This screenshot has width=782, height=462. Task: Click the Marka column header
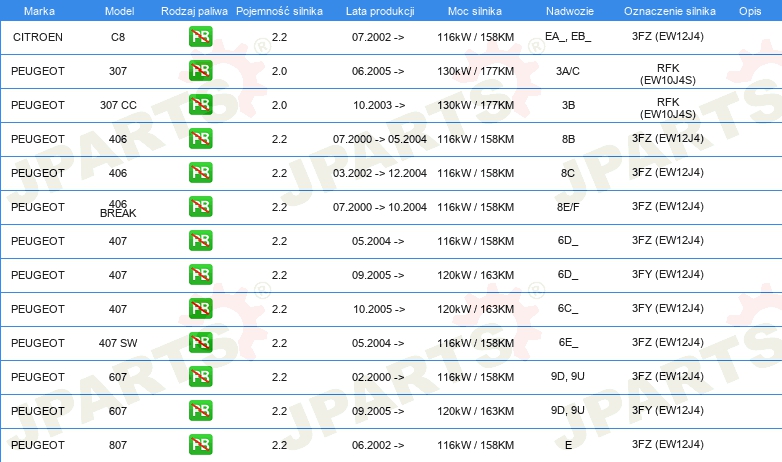39,11
